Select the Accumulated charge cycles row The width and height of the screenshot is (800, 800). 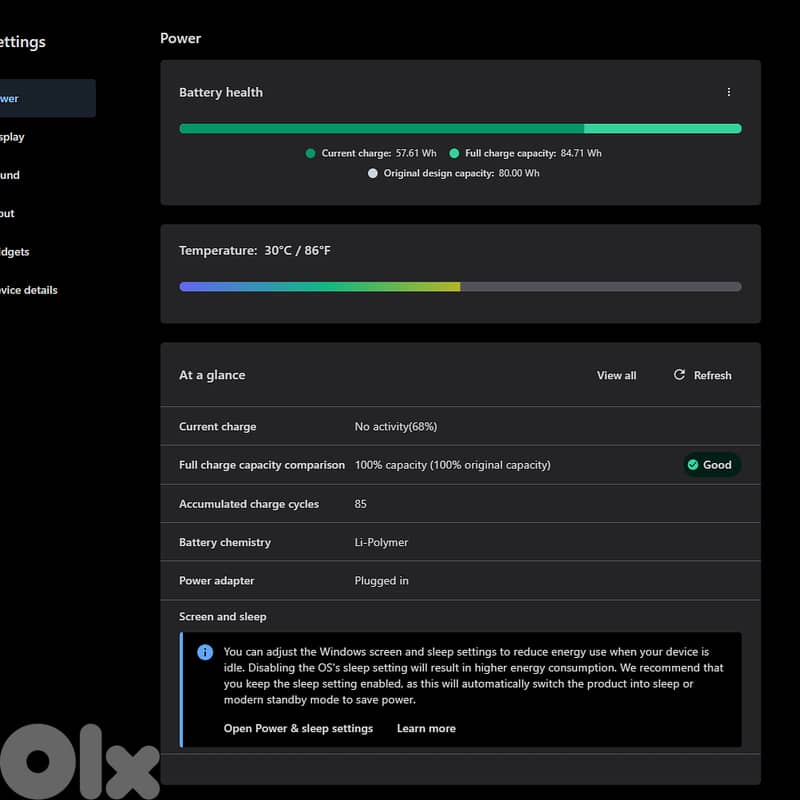point(460,504)
